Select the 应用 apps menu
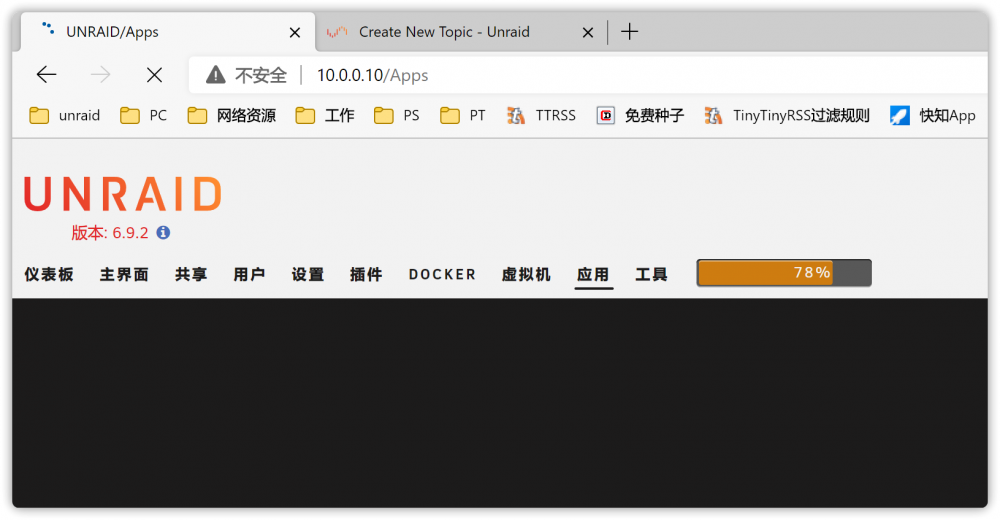This screenshot has width=1000, height=520. [593, 274]
